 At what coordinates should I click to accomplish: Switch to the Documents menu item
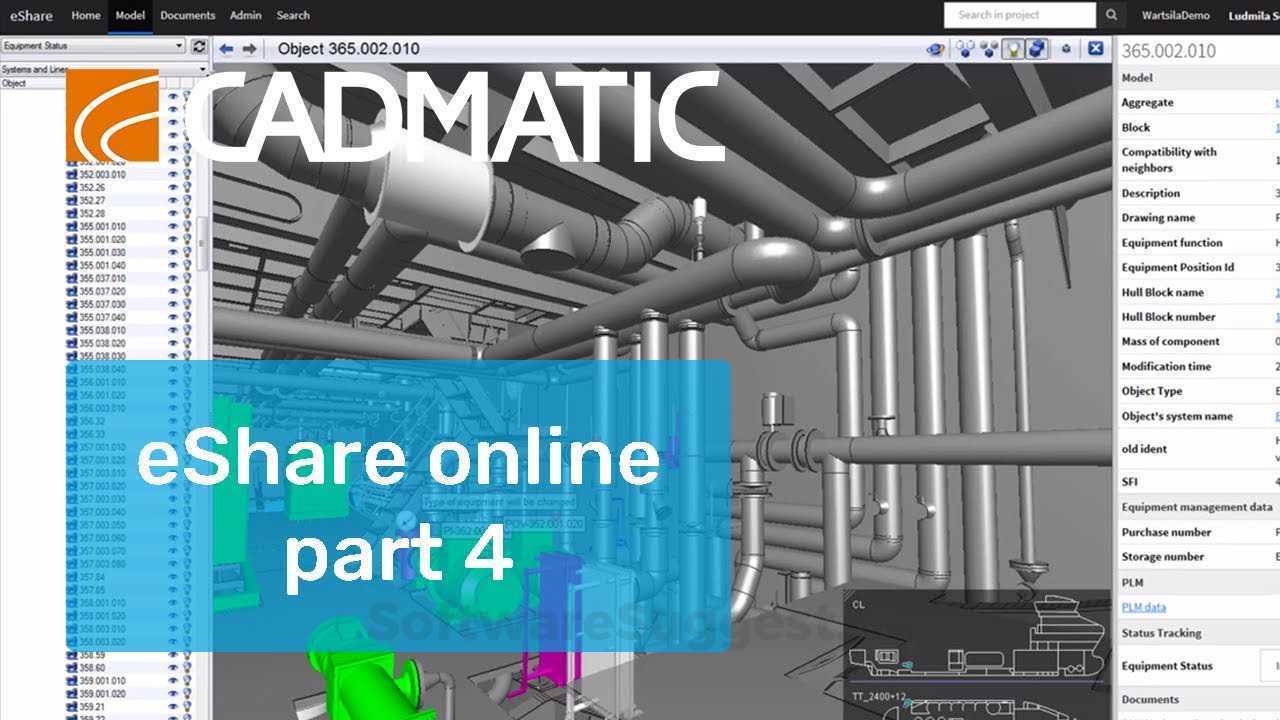click(187, 15)
